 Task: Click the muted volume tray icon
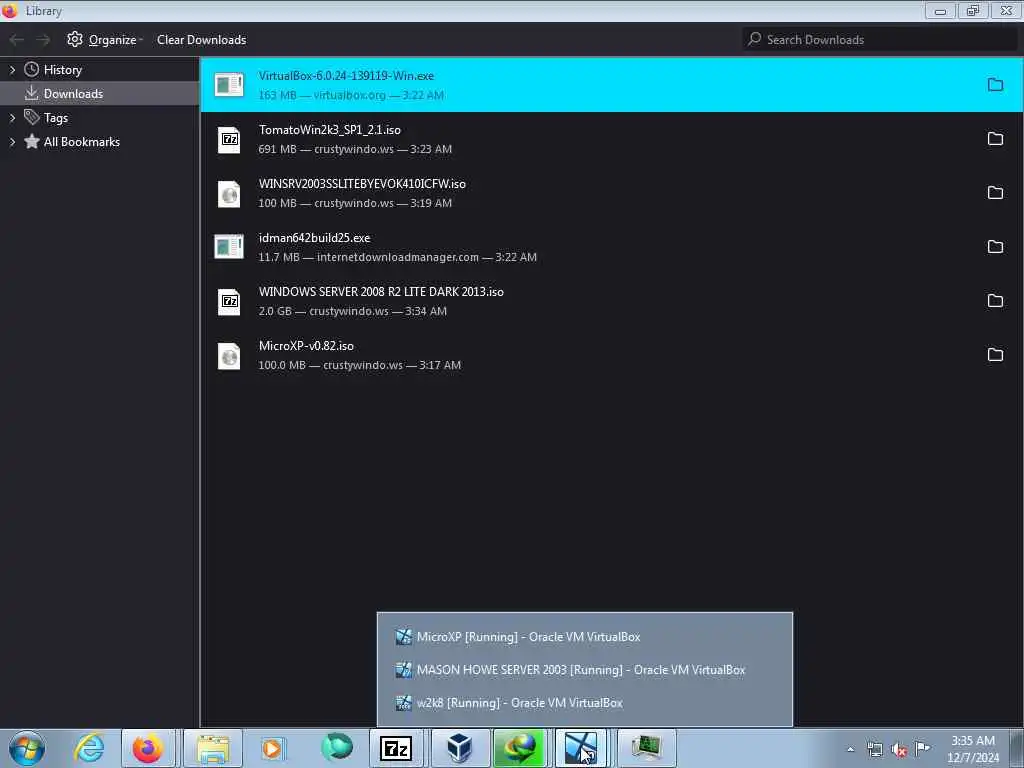point(899,750)
